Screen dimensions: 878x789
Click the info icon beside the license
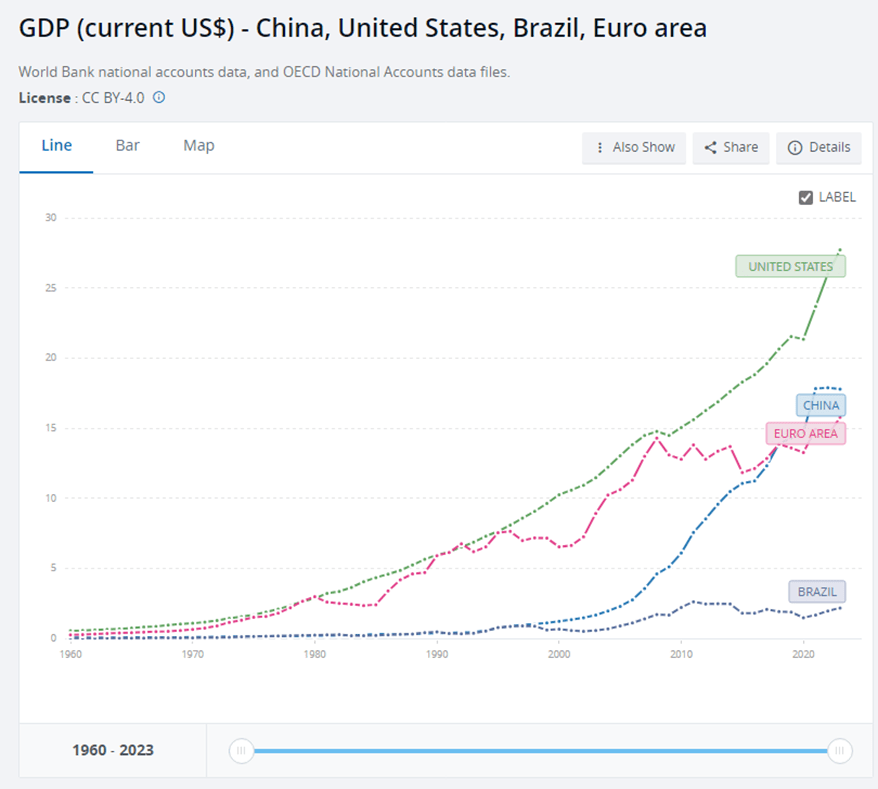pos(159,98)
